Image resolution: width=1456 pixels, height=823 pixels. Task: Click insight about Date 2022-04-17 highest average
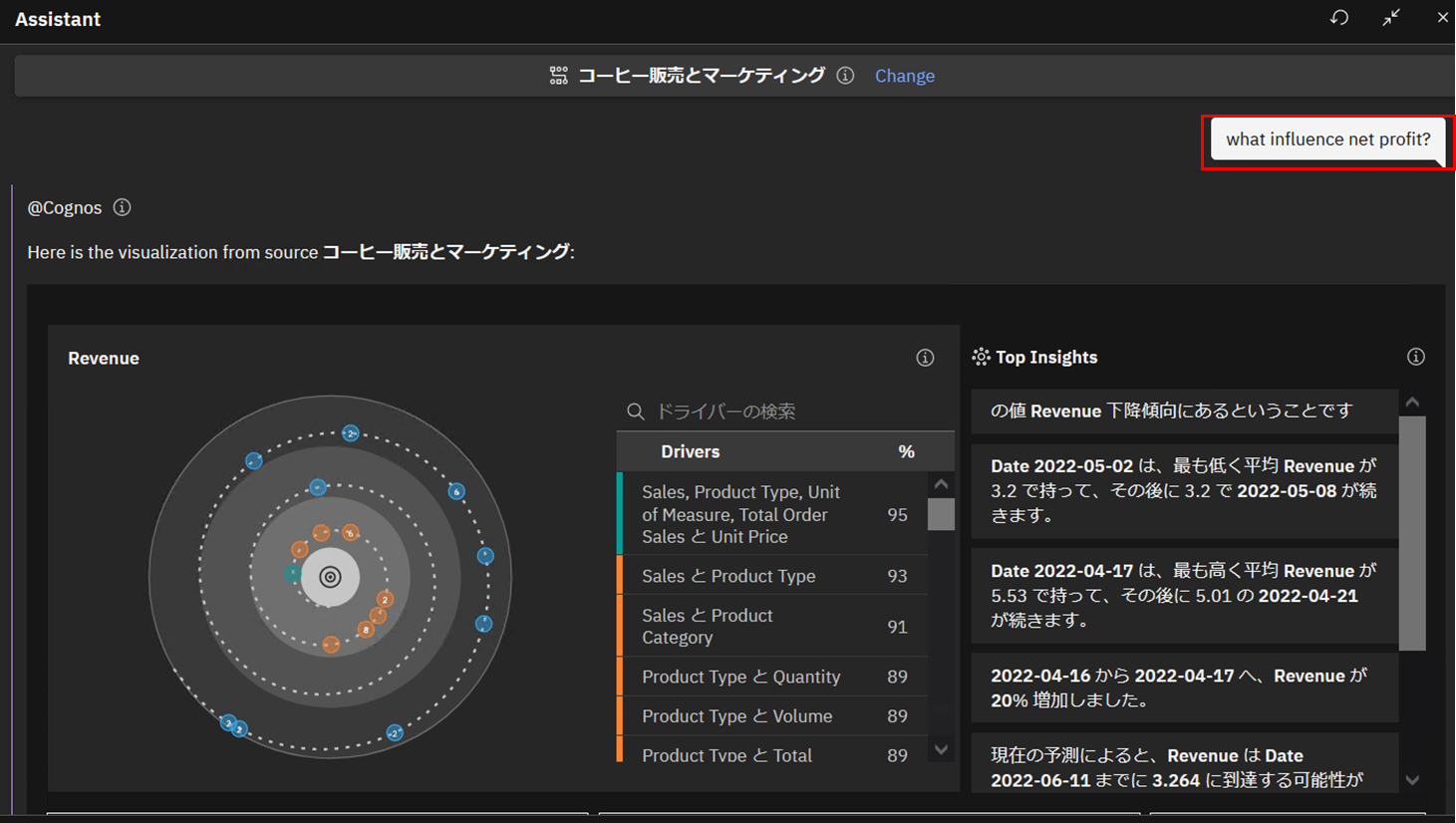1184,595
